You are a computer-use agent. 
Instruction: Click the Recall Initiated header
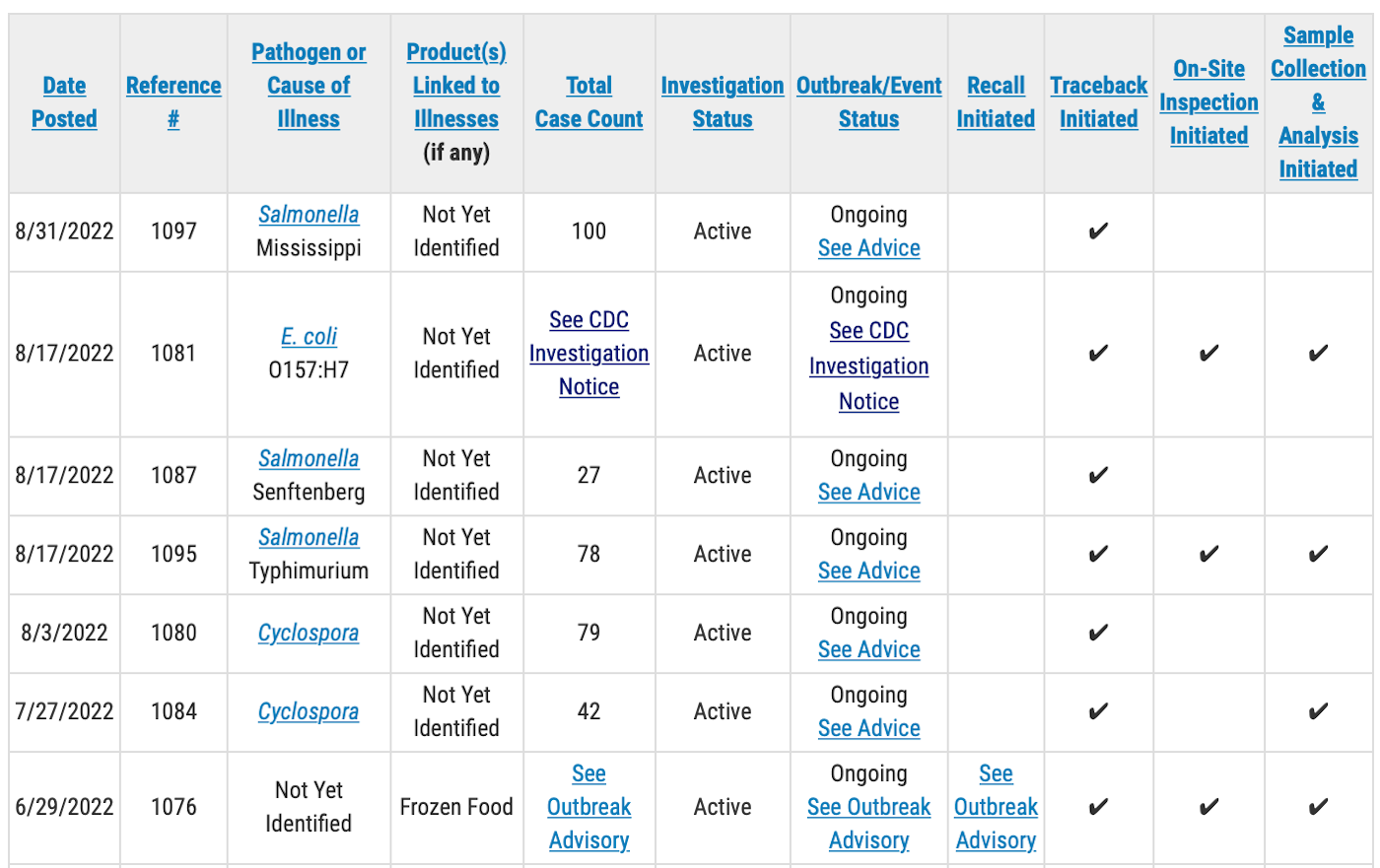pos(996,102)
